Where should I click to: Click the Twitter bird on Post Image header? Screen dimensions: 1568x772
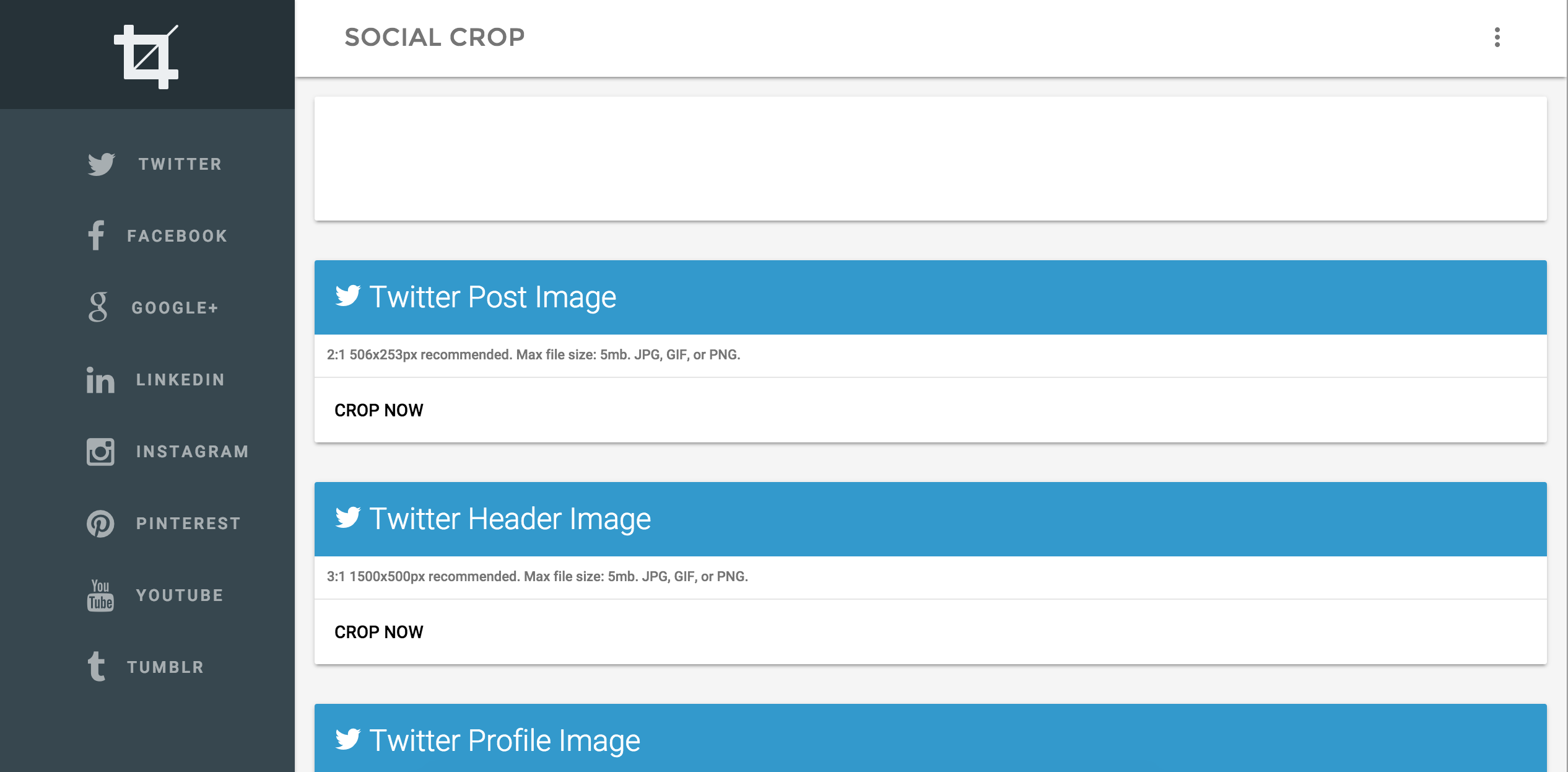click(x=349, y=297)
